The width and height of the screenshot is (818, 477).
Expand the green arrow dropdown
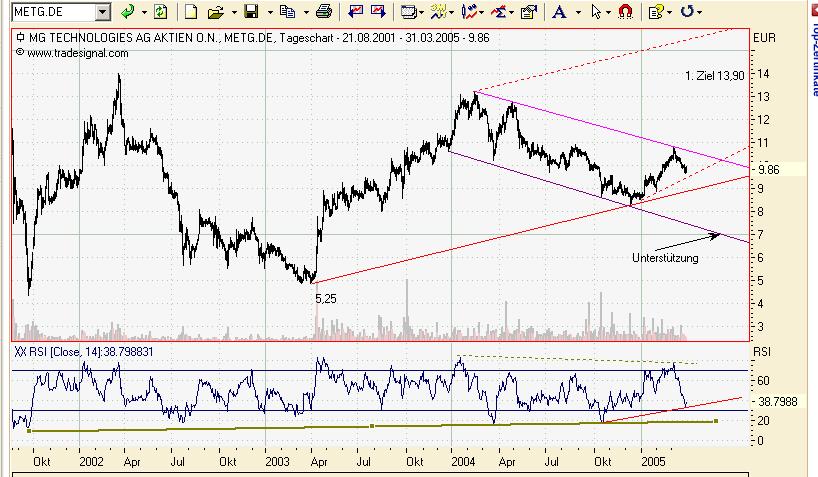[x=144, y=11]
